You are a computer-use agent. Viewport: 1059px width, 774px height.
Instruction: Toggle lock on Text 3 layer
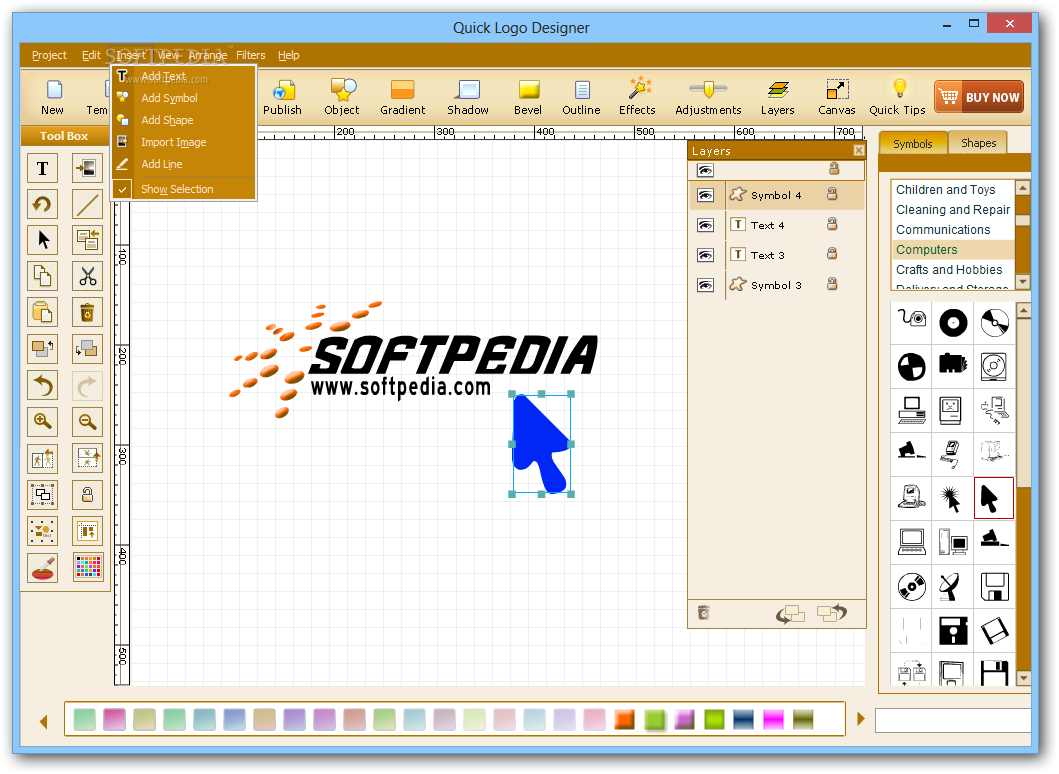(832, 253)
